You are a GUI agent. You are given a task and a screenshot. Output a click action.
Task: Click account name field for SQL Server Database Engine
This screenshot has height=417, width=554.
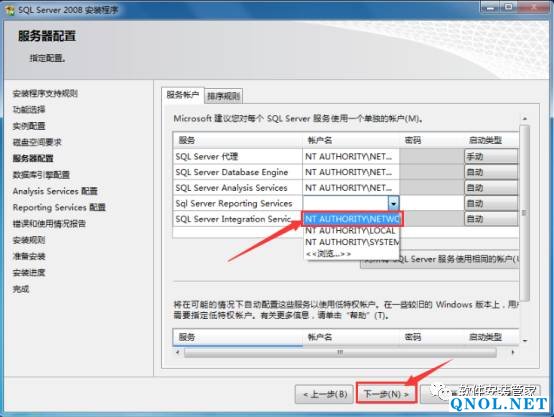point(351,172)
